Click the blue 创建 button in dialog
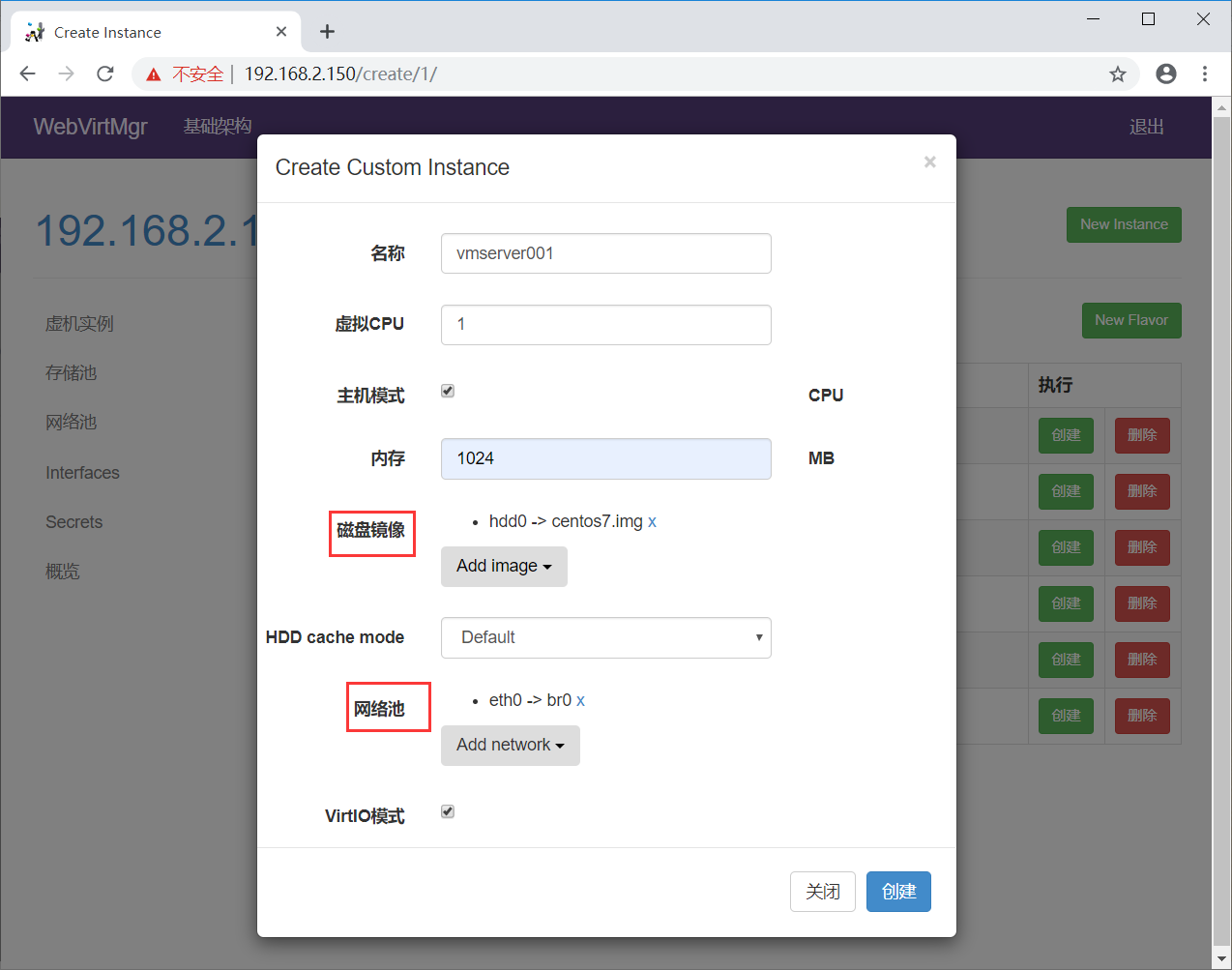Image resolution: width=1232 pixels, height=970 pixels. click(898, 892)
